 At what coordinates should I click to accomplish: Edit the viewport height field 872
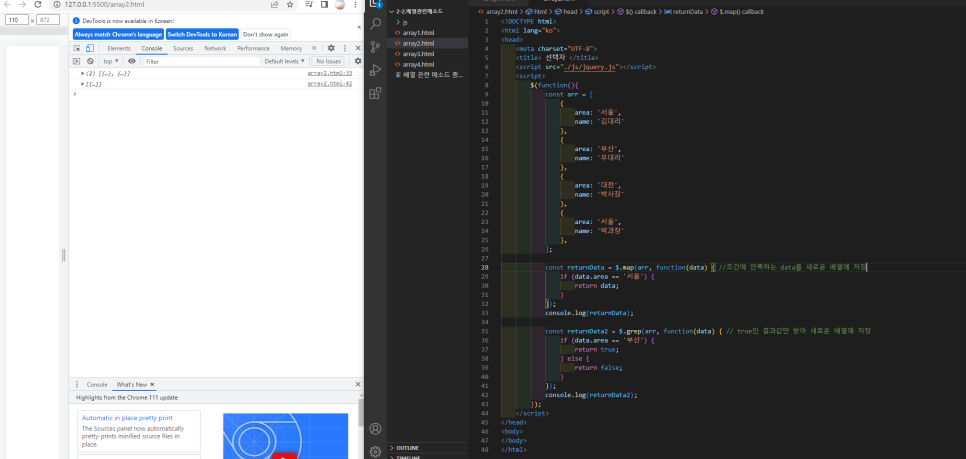(48, 20)
